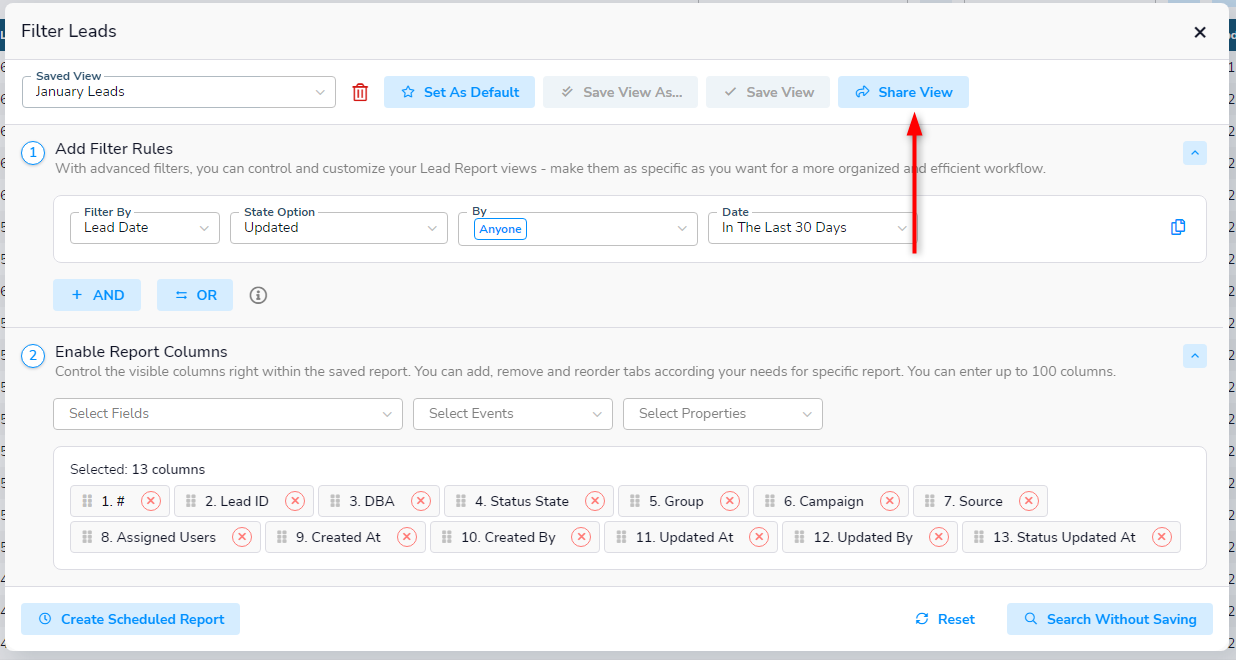Set current view as default
This screenshot has width=1236, height=660.
tap(459, 92)
